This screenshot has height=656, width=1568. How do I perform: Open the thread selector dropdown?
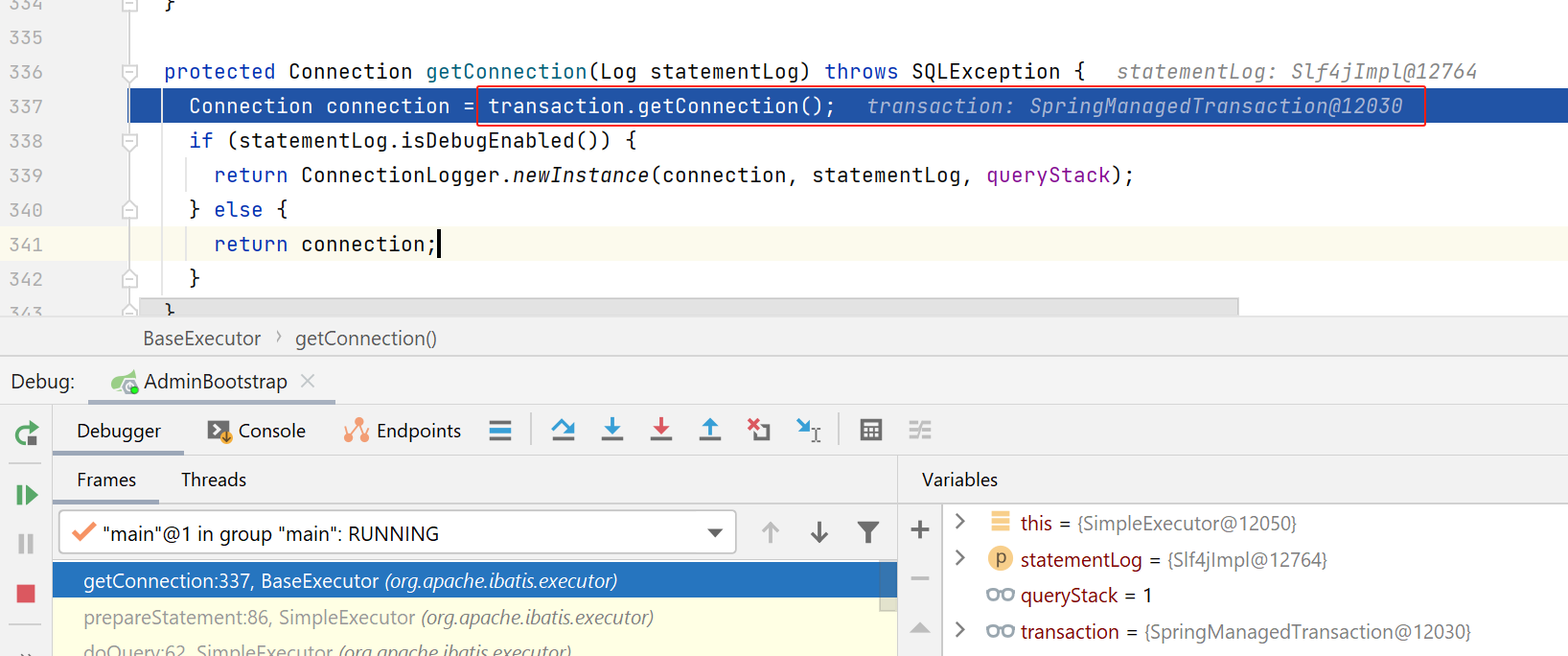pos(714,533)
